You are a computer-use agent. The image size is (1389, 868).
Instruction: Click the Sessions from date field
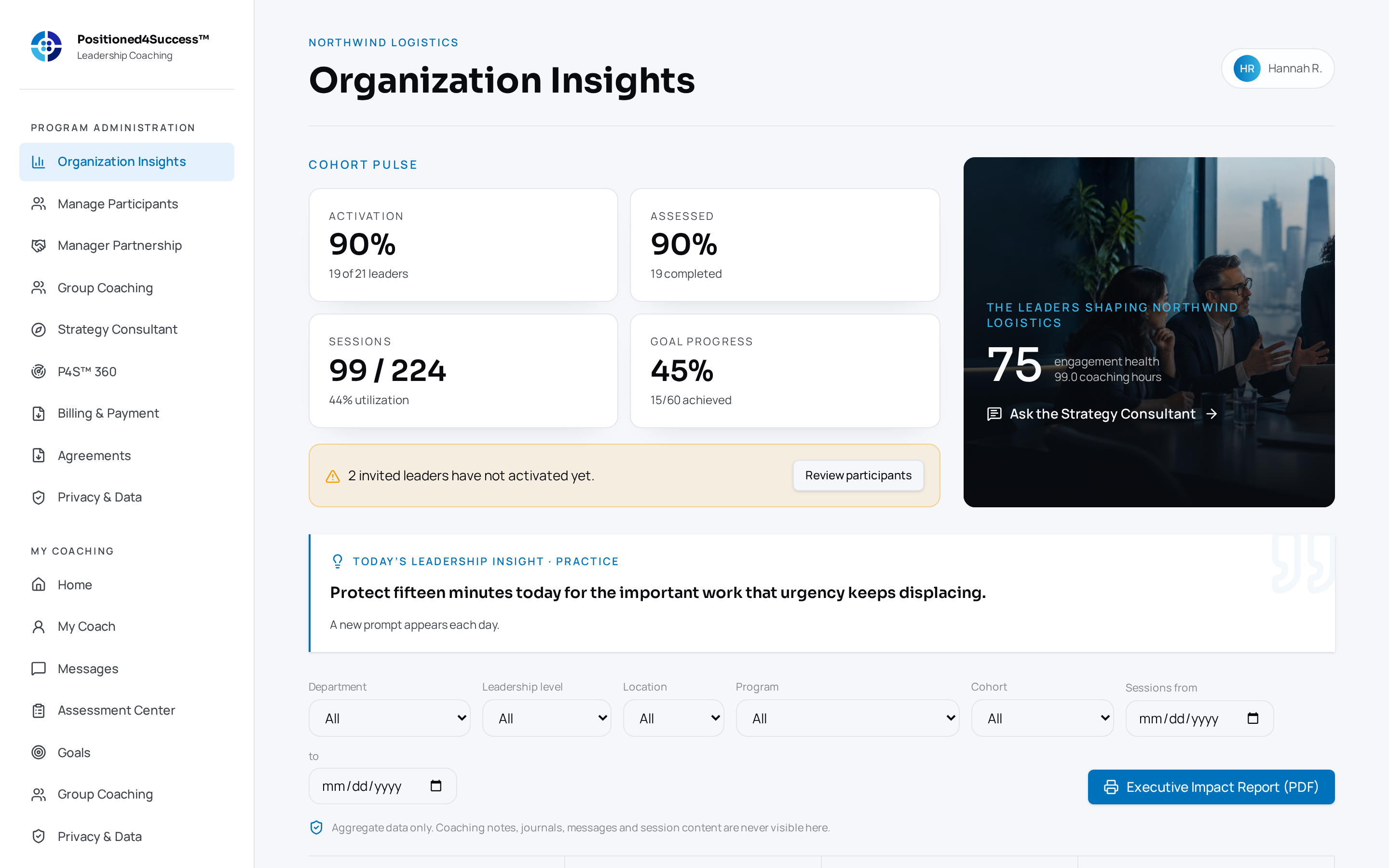(1199, 718)
